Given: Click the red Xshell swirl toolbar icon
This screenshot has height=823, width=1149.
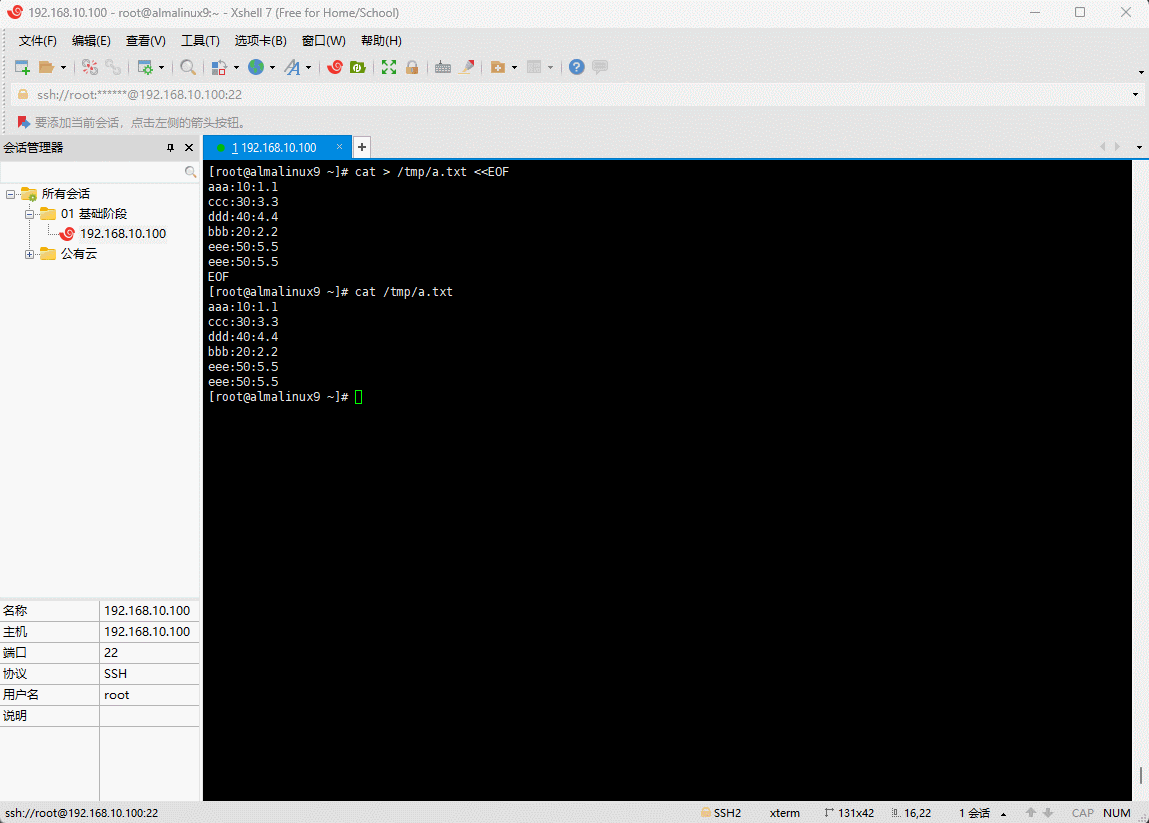Looking at the screenshot, I should 335,67.
